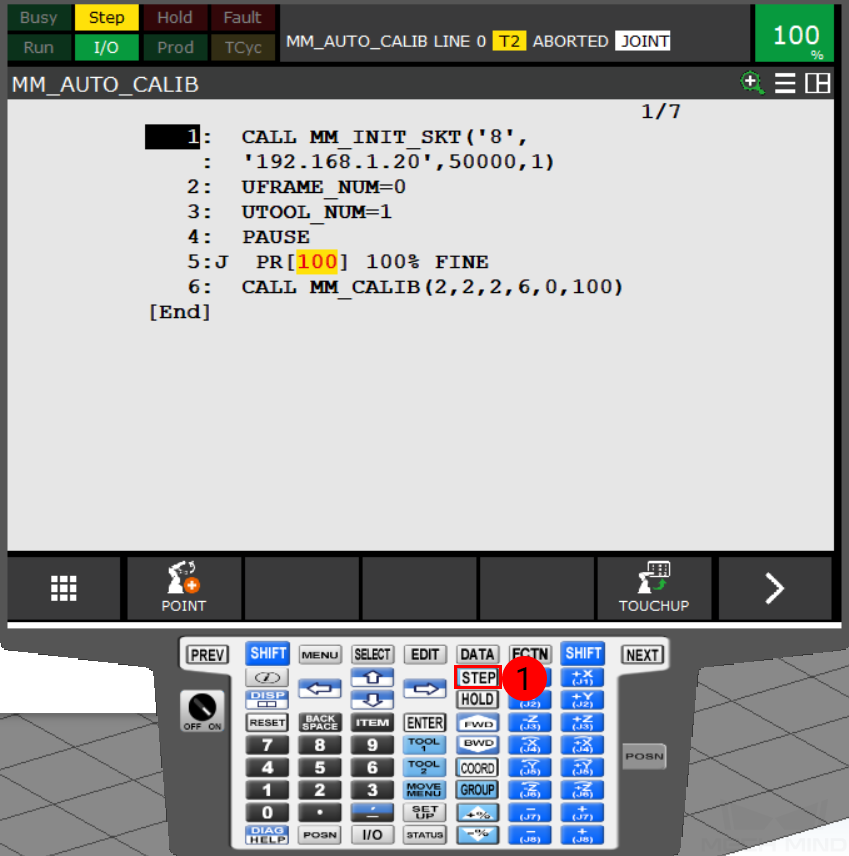Click the NEXT key
This screenshot has height=856, width=849.
643,654
